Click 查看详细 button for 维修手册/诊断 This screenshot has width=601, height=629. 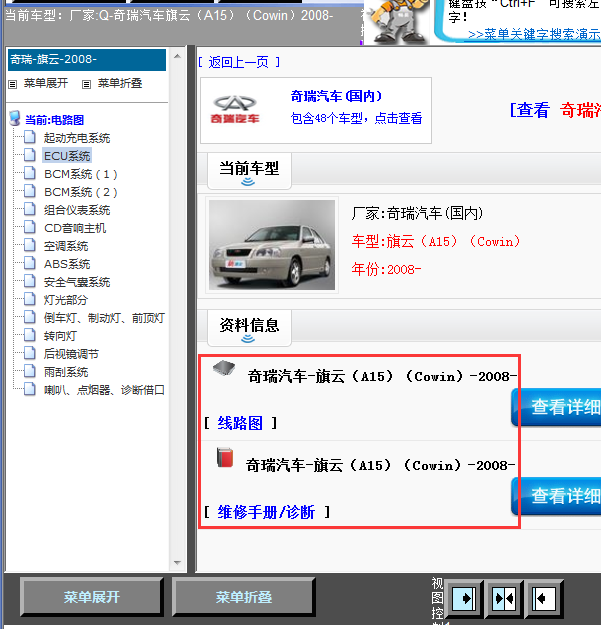tap(556, 496)
